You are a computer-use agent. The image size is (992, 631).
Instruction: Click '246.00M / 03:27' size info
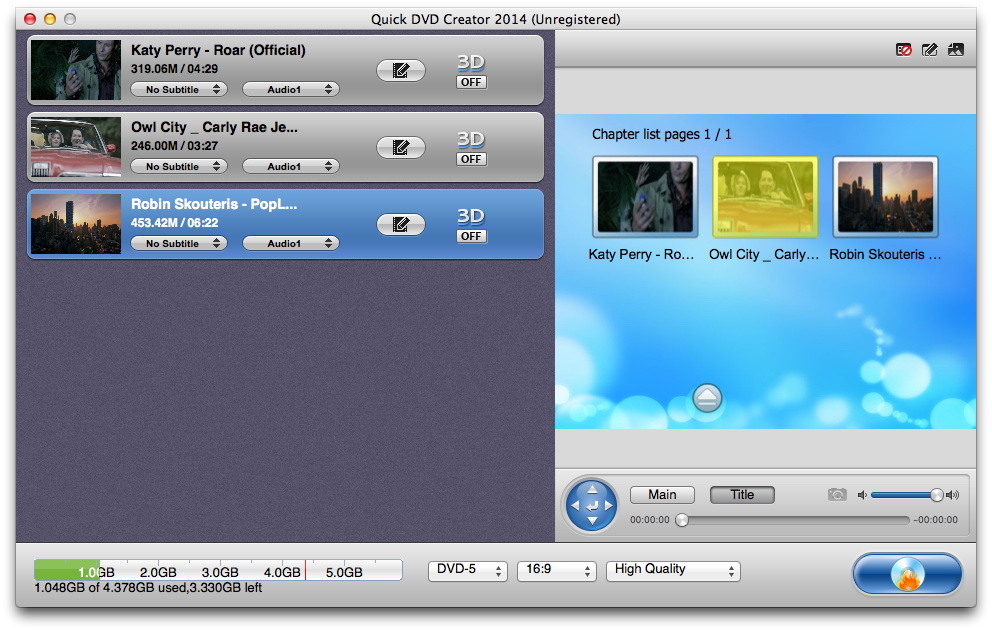(175, 146)
